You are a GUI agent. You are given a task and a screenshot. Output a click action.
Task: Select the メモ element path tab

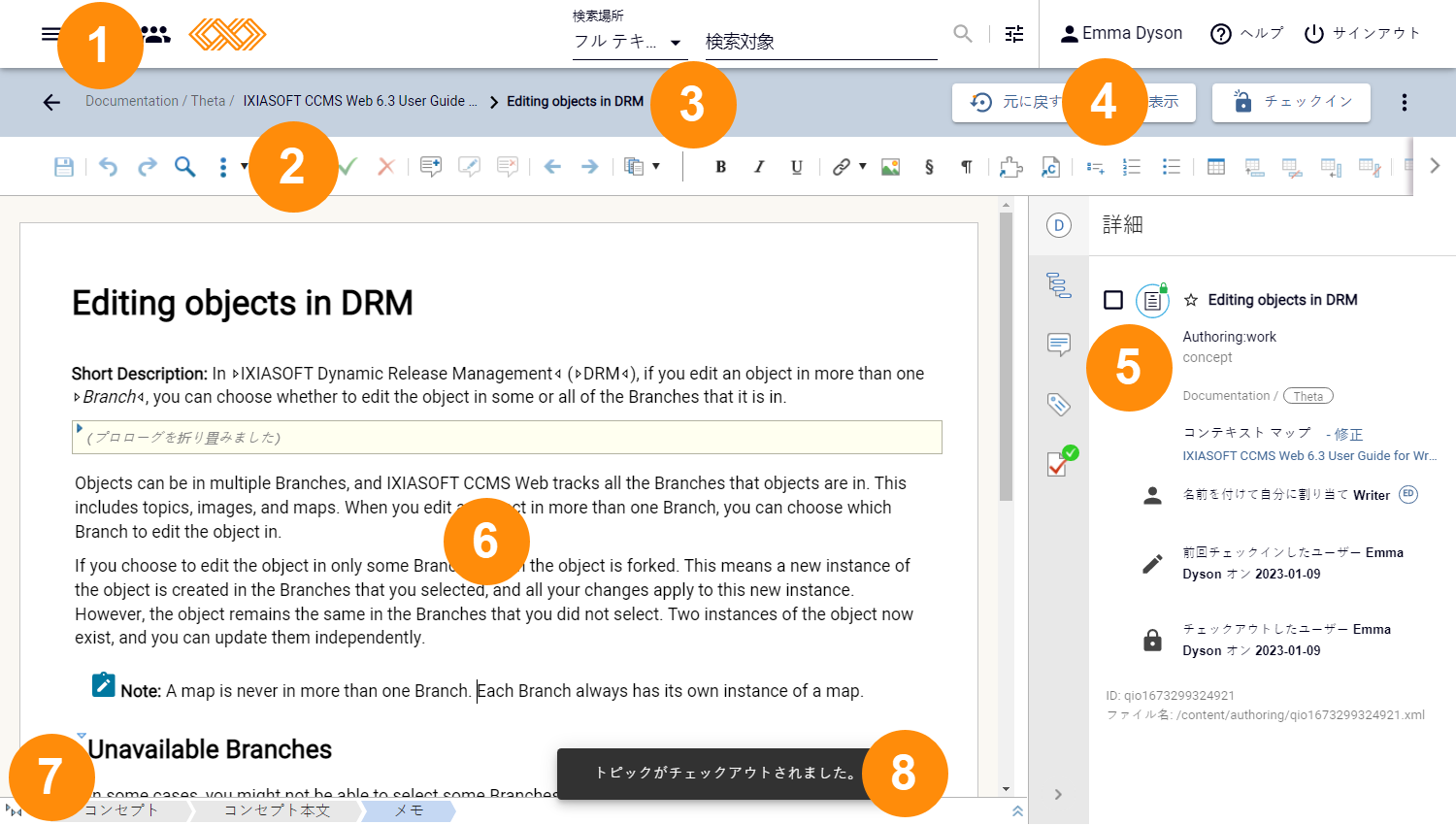click(409, 810)
